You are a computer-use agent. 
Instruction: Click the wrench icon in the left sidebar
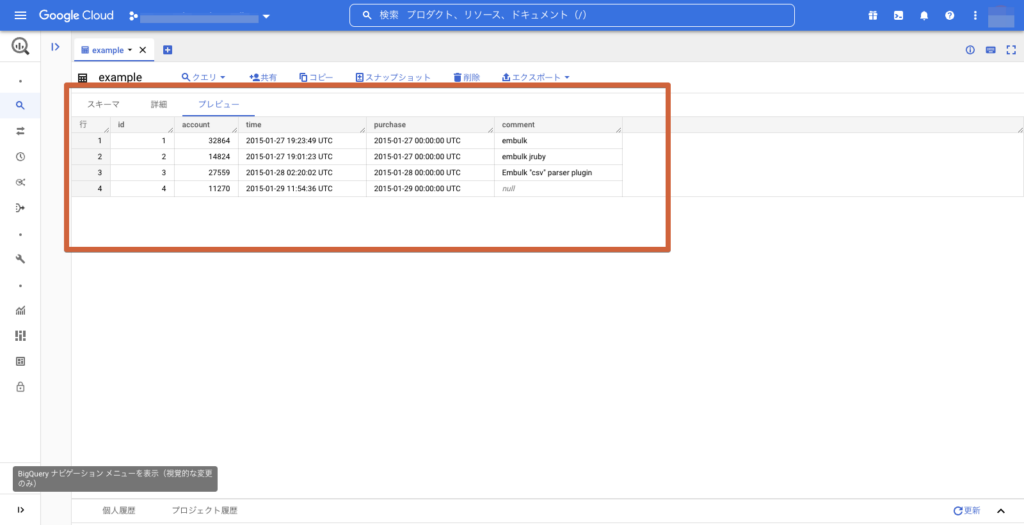(20, 259)
